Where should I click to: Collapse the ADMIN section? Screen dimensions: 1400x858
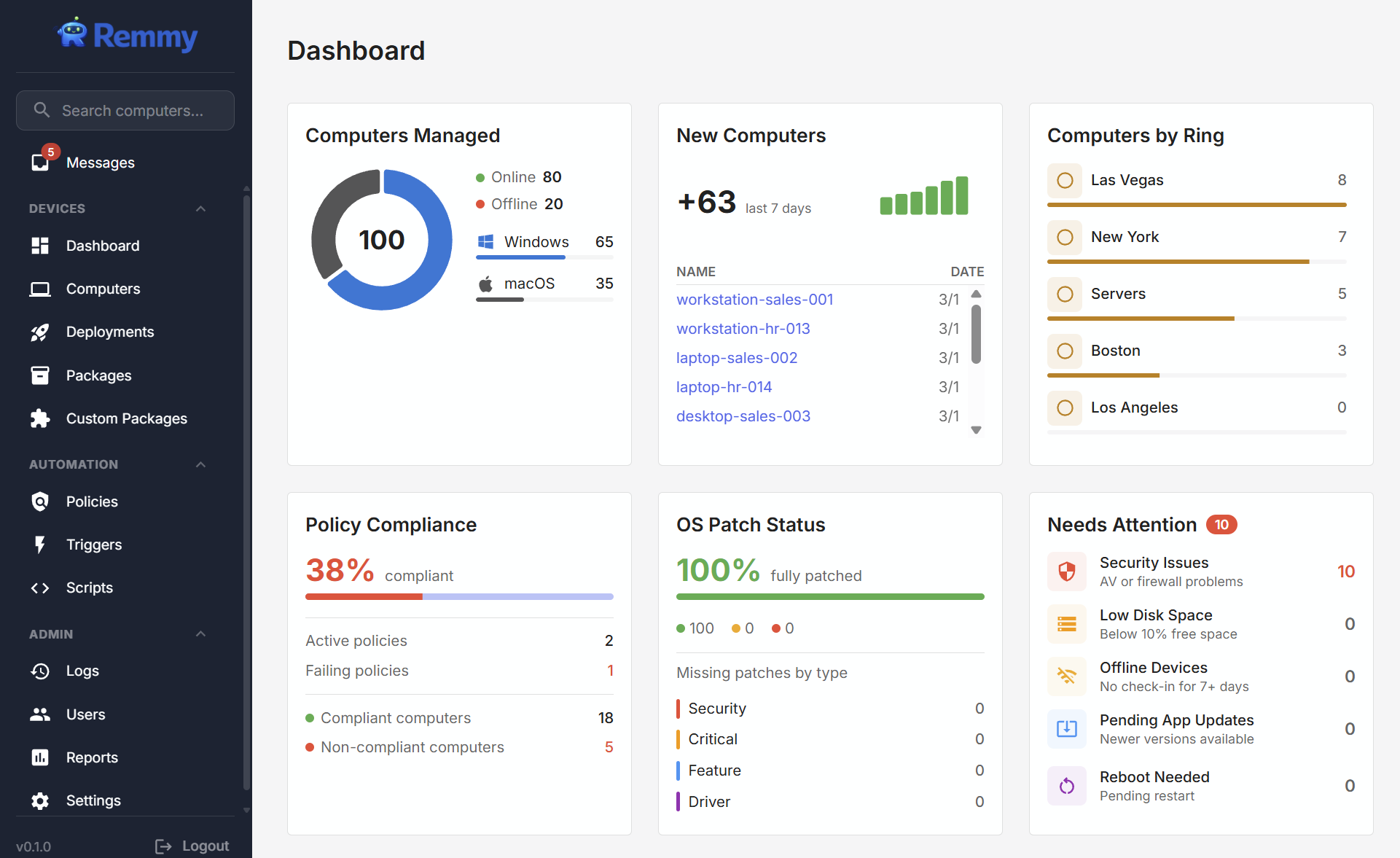pyautogui.click(x=200, y=634)
